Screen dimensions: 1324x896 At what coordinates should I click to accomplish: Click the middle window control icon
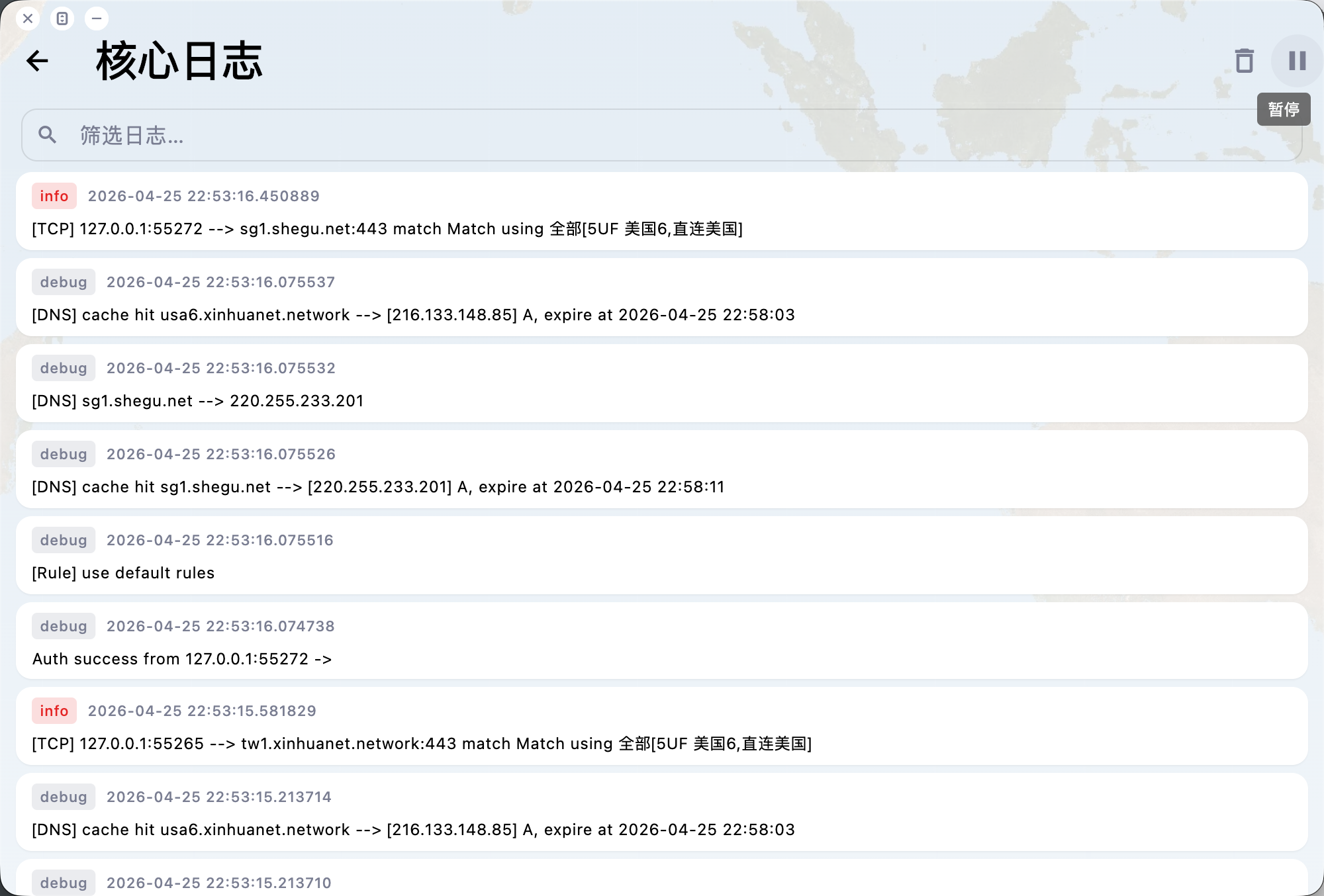[62, 19]
